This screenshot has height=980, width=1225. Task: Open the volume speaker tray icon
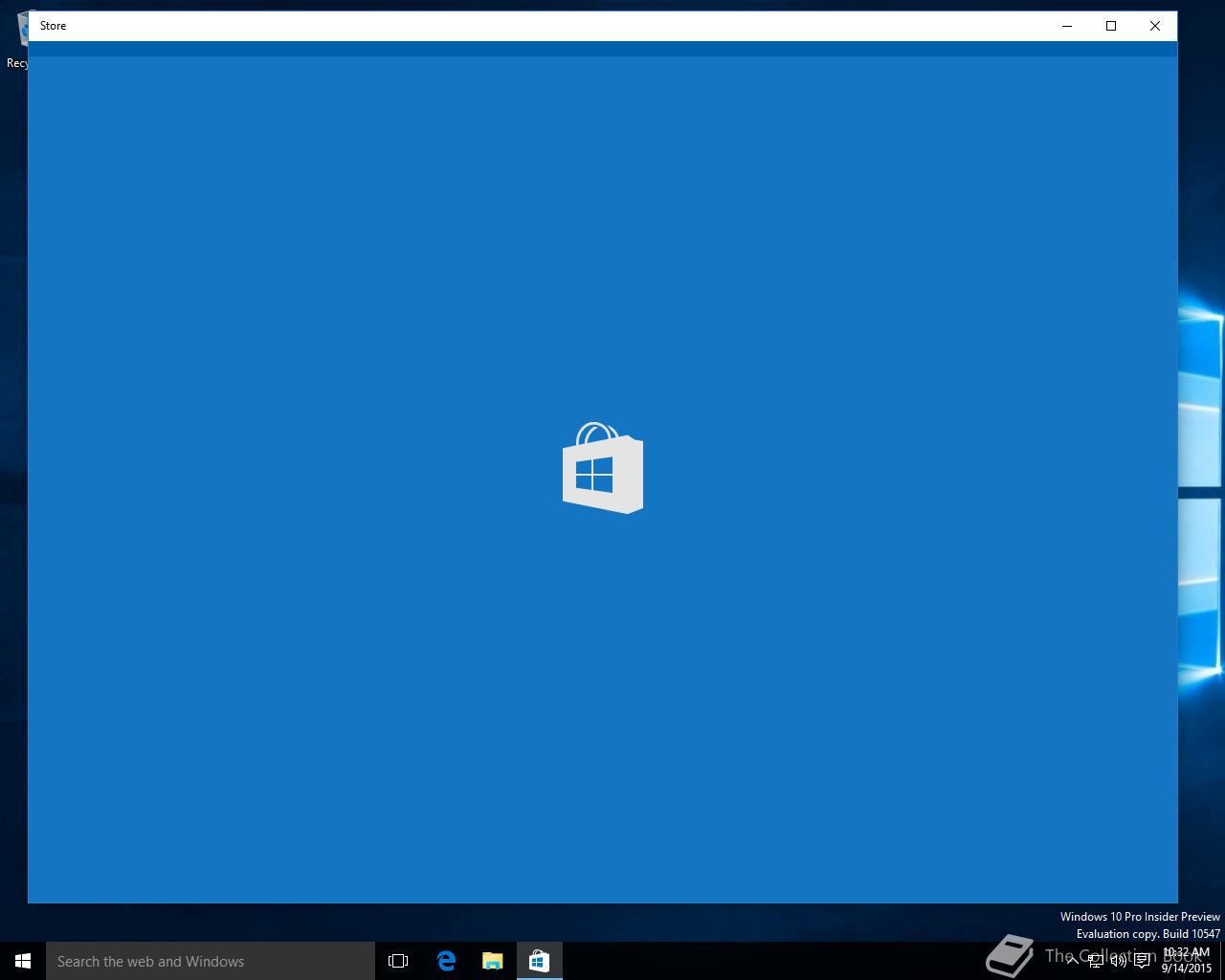[1118, 960]
